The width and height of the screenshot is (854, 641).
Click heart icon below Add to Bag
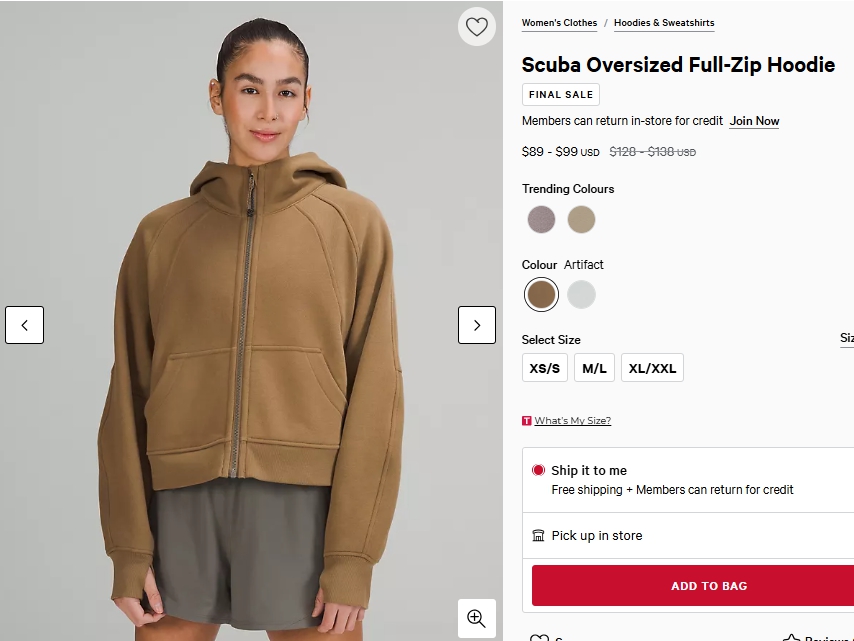click(x=539, y=638)
